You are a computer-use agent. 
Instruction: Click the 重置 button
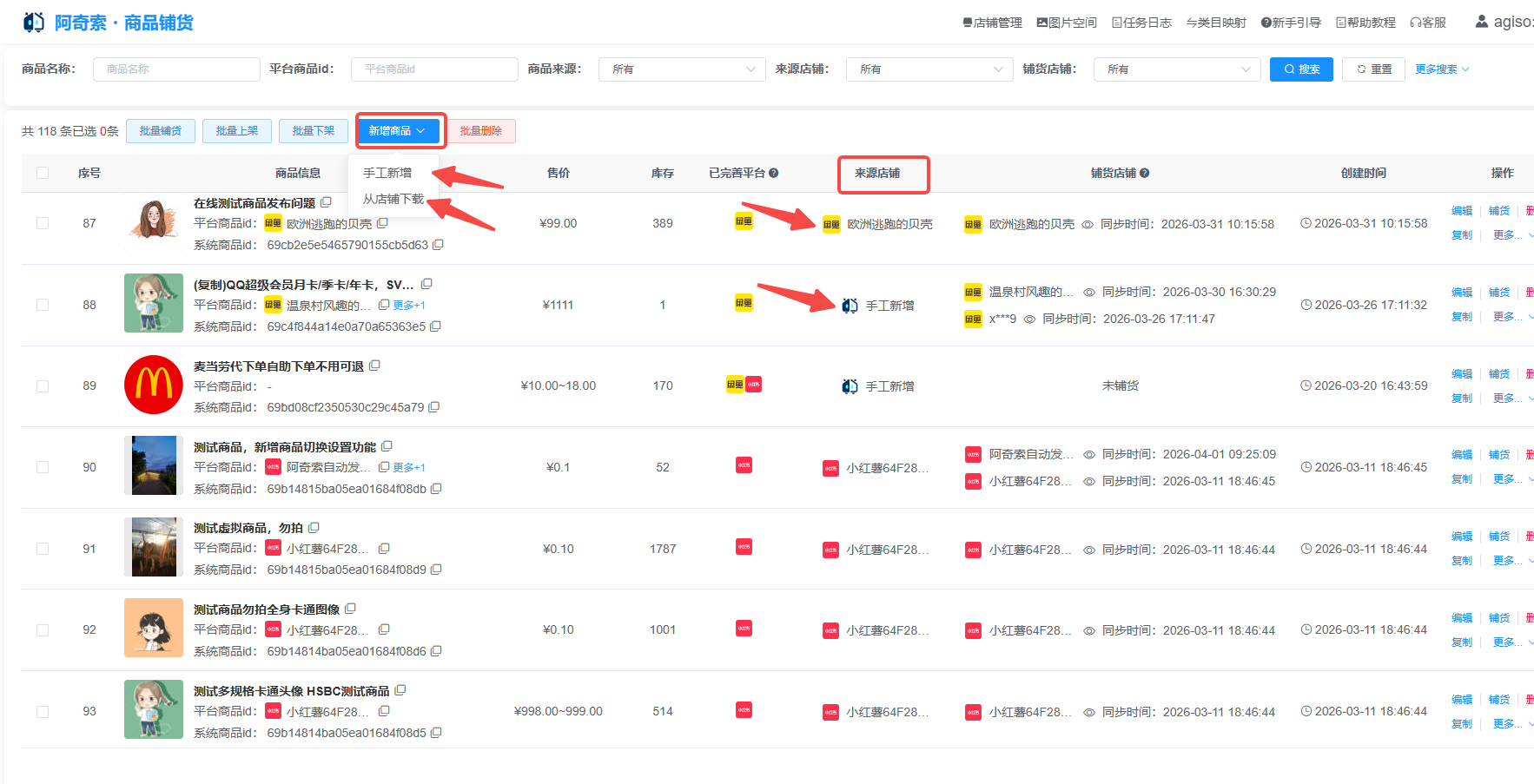tap(1374, 69)
